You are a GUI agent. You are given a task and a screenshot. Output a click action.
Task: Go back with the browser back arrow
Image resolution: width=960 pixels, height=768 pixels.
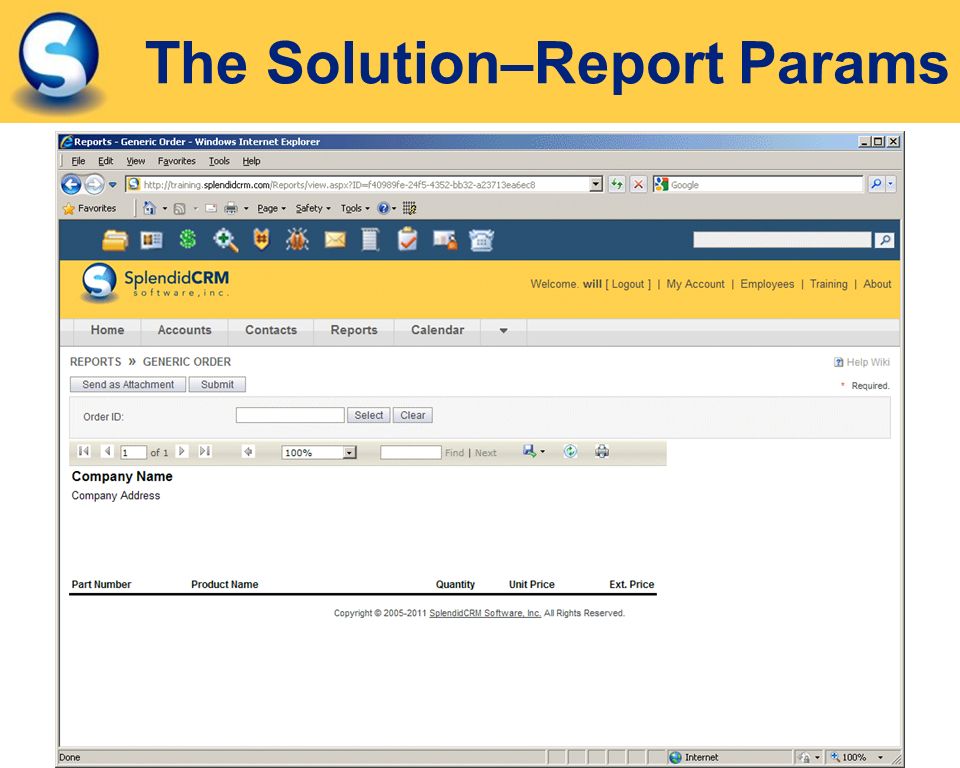(x=71, y=184)
